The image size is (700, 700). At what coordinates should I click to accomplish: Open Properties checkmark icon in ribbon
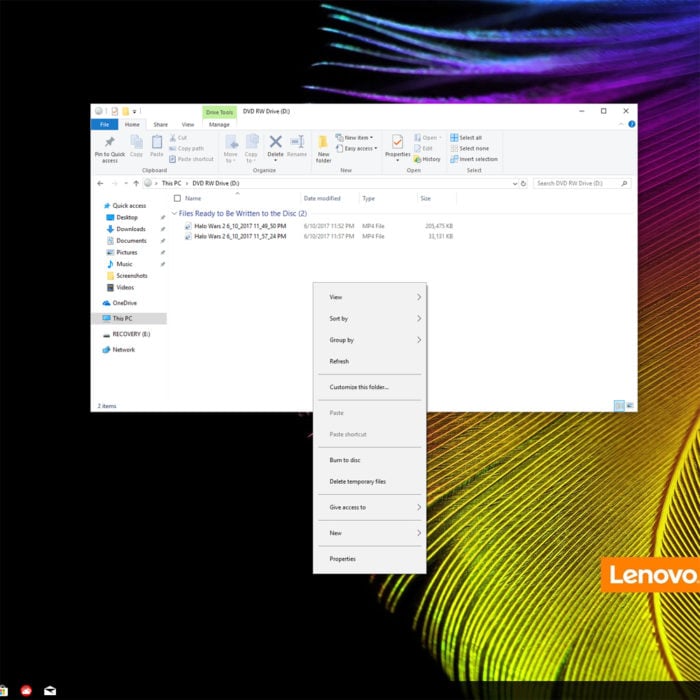[x=397, y=142]
